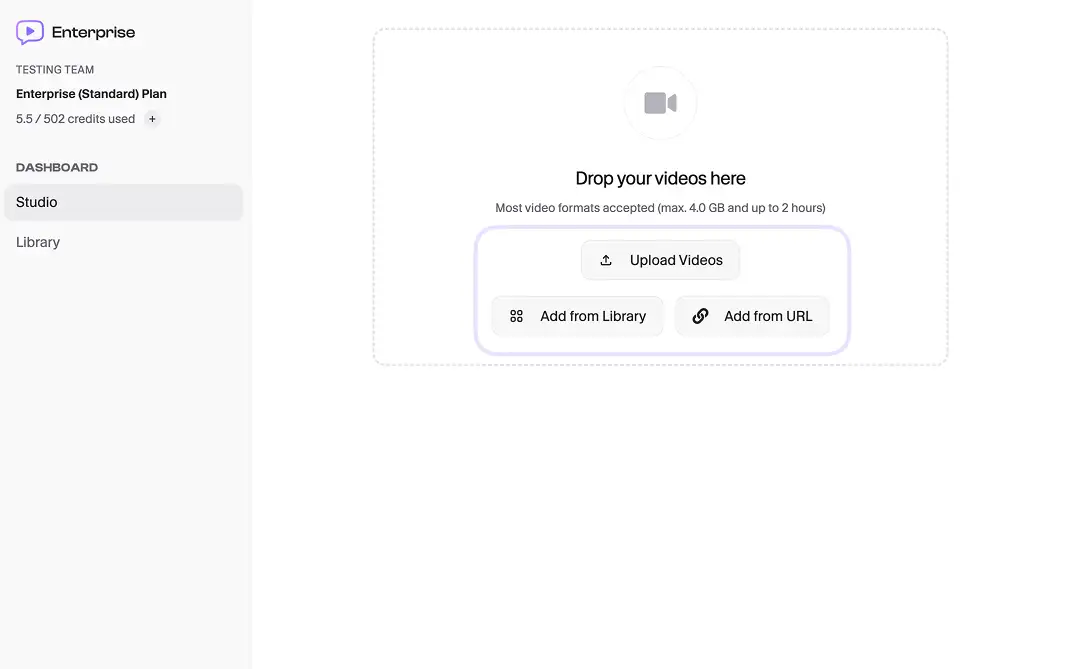This screenshot has height=669, width=1065.
Task: Click the grid icon beside Add from Library
Action: [x=516, y=315]
